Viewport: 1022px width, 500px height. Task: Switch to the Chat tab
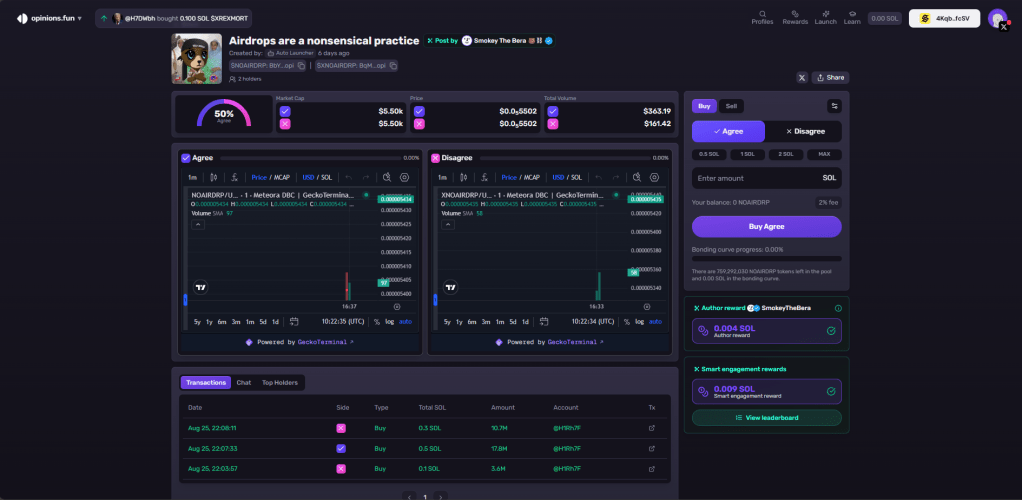[243, 382]
